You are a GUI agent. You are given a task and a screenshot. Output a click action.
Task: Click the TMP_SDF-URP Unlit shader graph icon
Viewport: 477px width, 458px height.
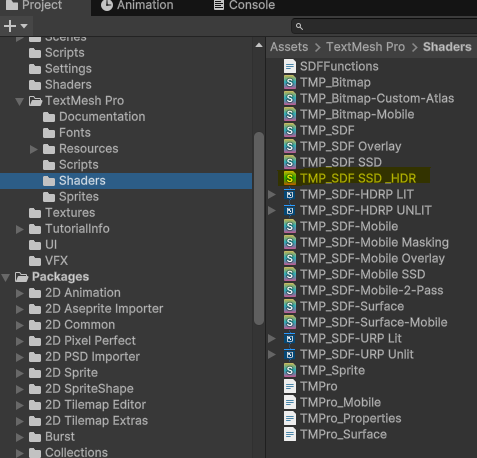[x=290, y=354]
